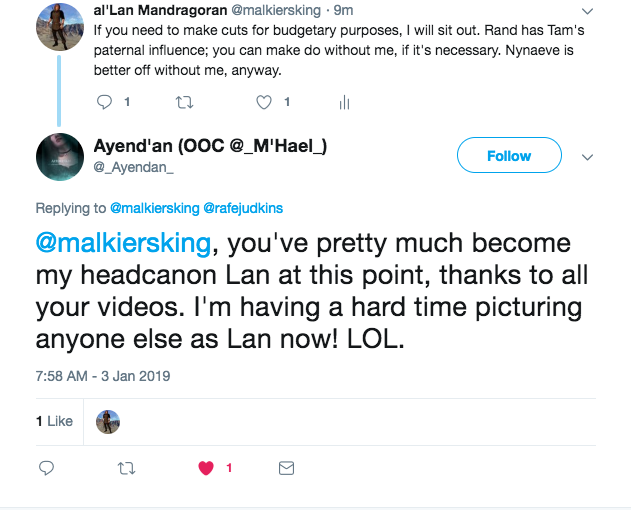Show the 1 Like list
631x510 pixels.
coord(54,421)
